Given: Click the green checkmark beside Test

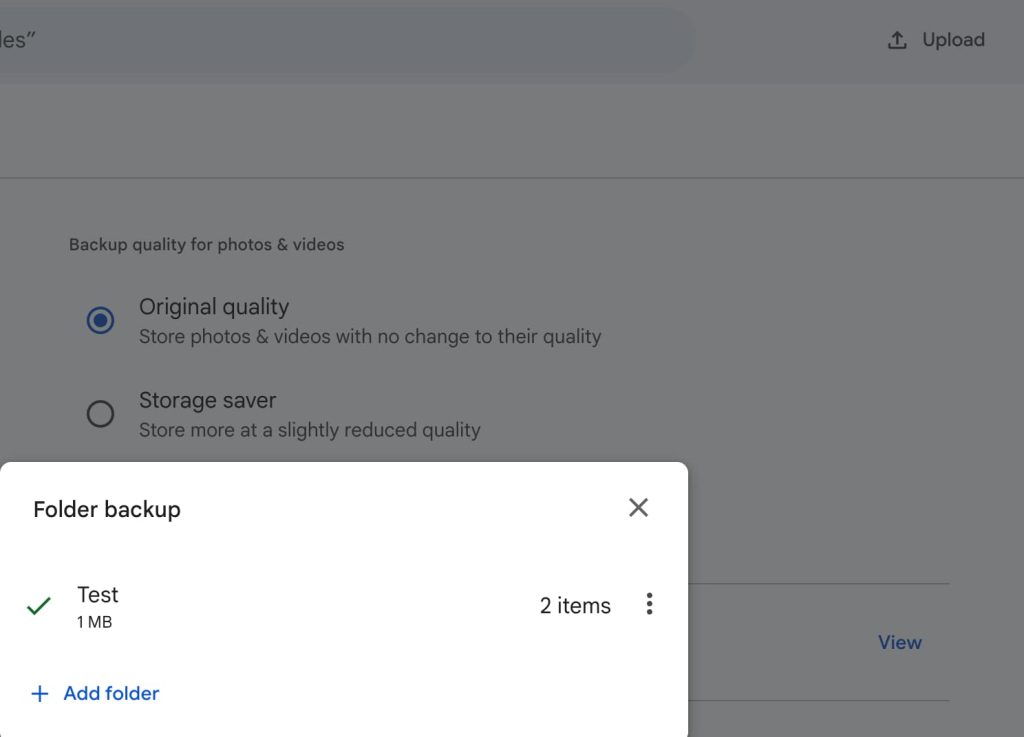Looking at the screenshot, I should [39, 606].
